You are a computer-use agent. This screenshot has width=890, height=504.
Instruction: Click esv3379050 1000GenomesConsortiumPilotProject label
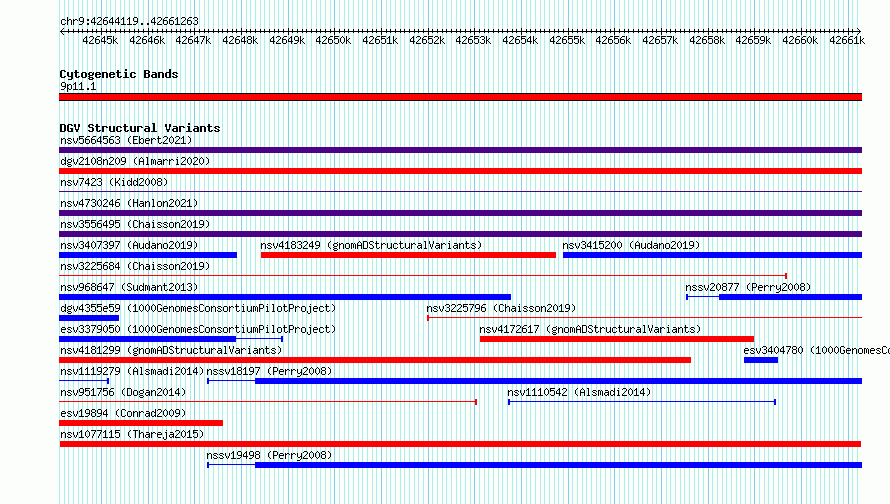[x=198, y=329]
